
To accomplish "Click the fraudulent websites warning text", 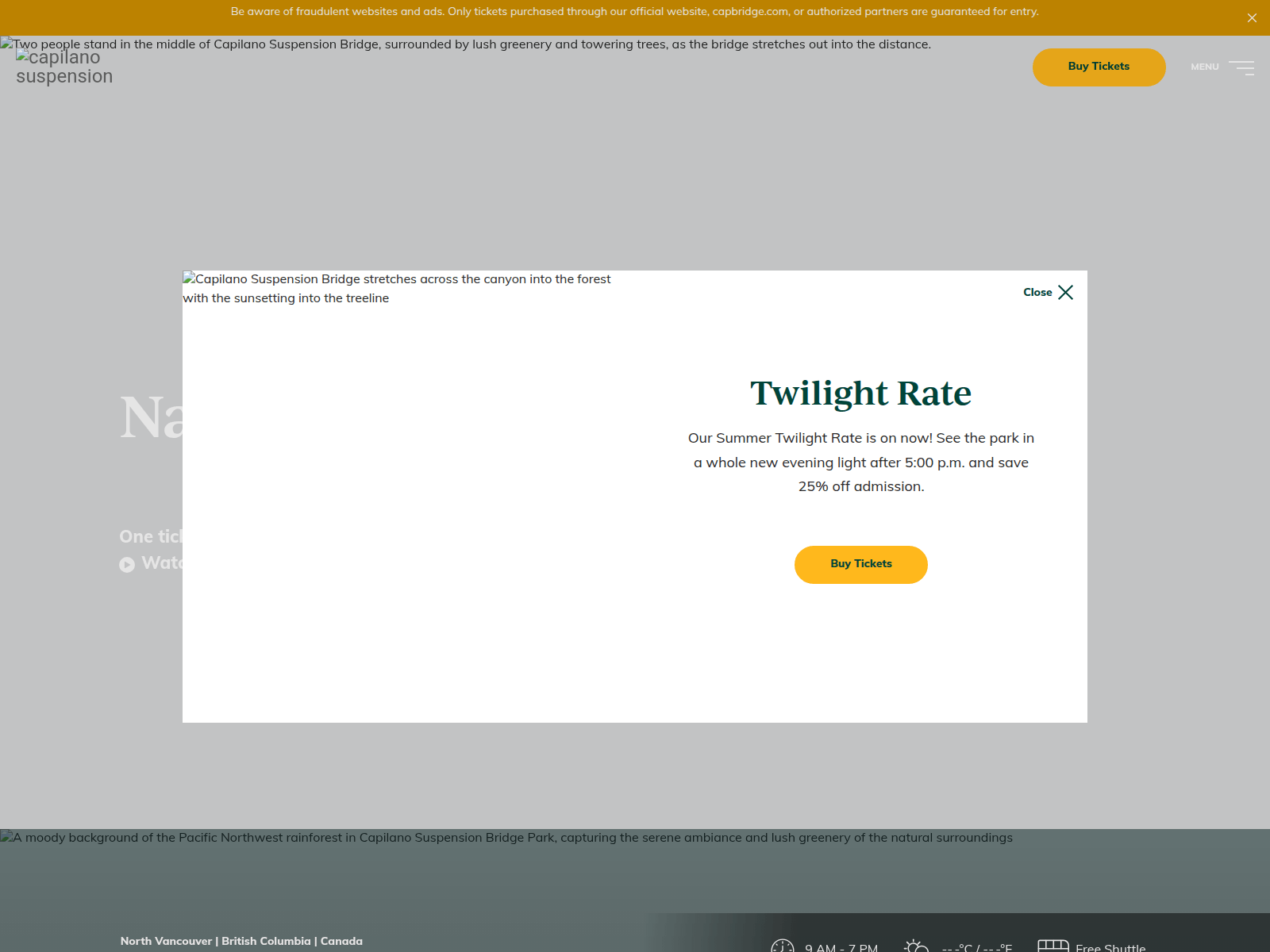I will click(634, 12).
